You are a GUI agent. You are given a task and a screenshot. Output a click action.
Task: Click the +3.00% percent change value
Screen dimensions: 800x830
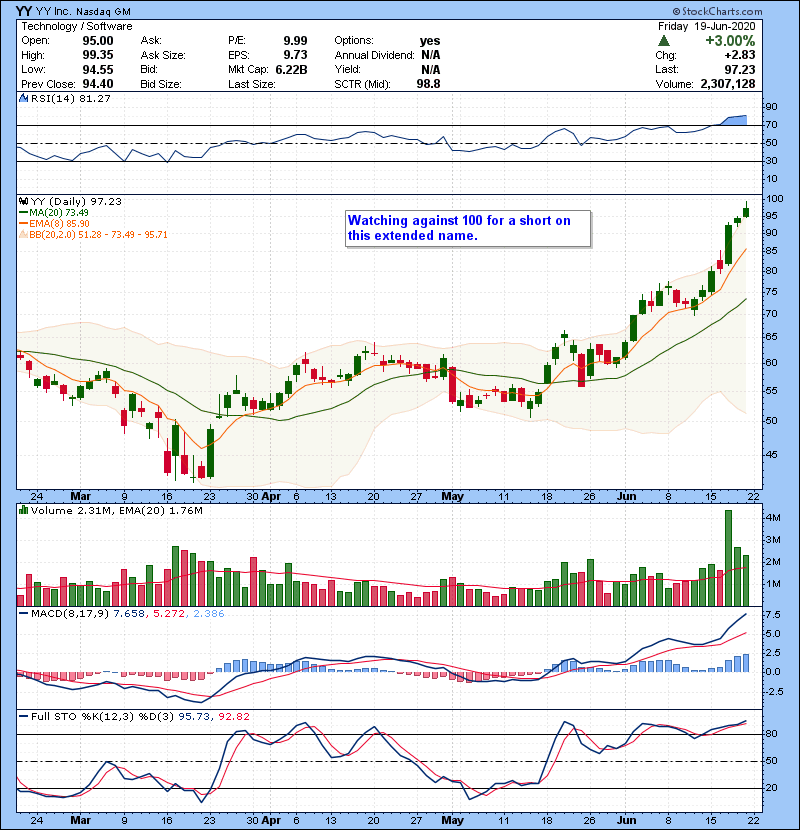(730, 41)
